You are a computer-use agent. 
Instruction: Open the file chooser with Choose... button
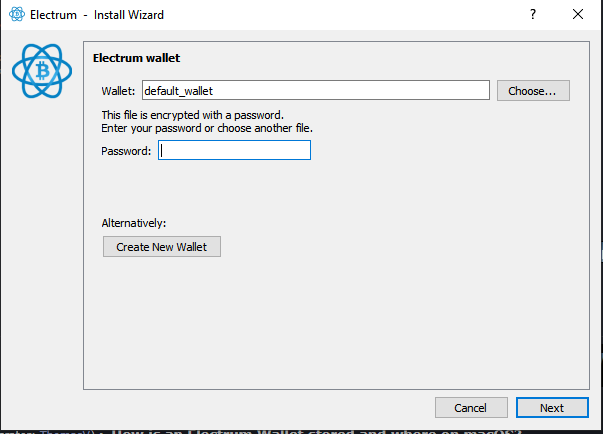(533, 91)
